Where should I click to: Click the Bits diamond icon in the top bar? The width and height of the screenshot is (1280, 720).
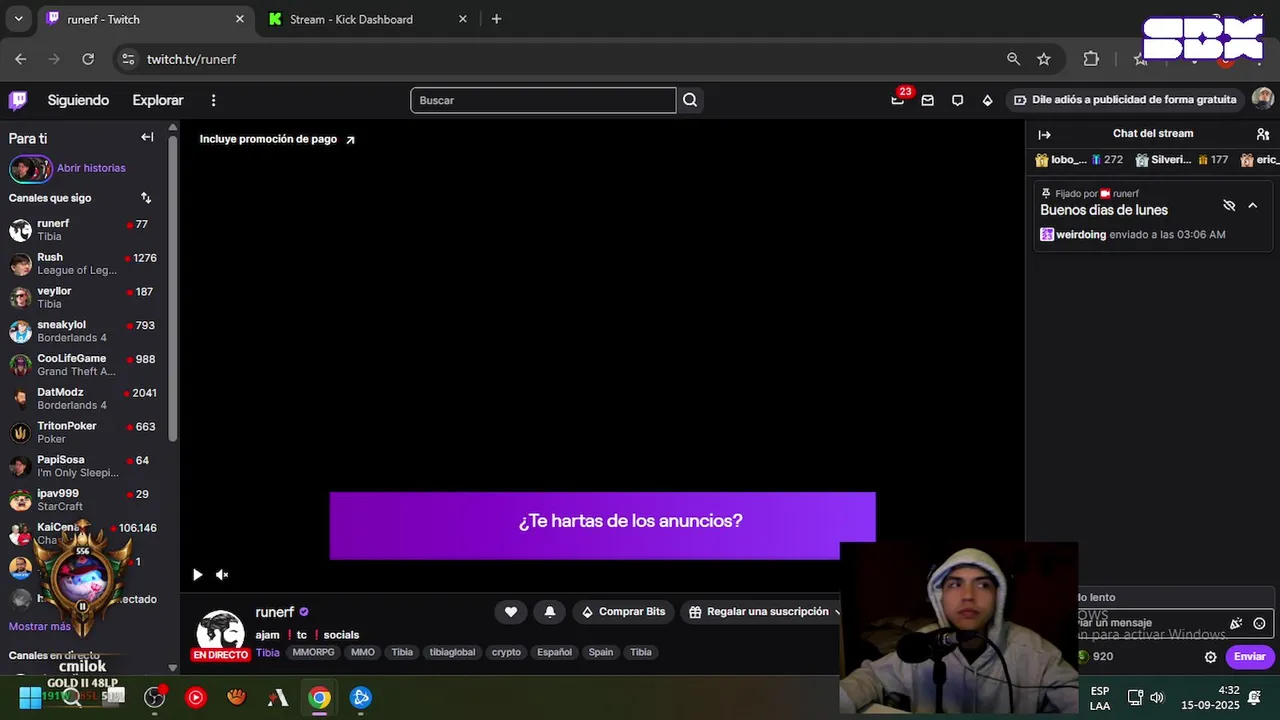[x=988, y=100]
